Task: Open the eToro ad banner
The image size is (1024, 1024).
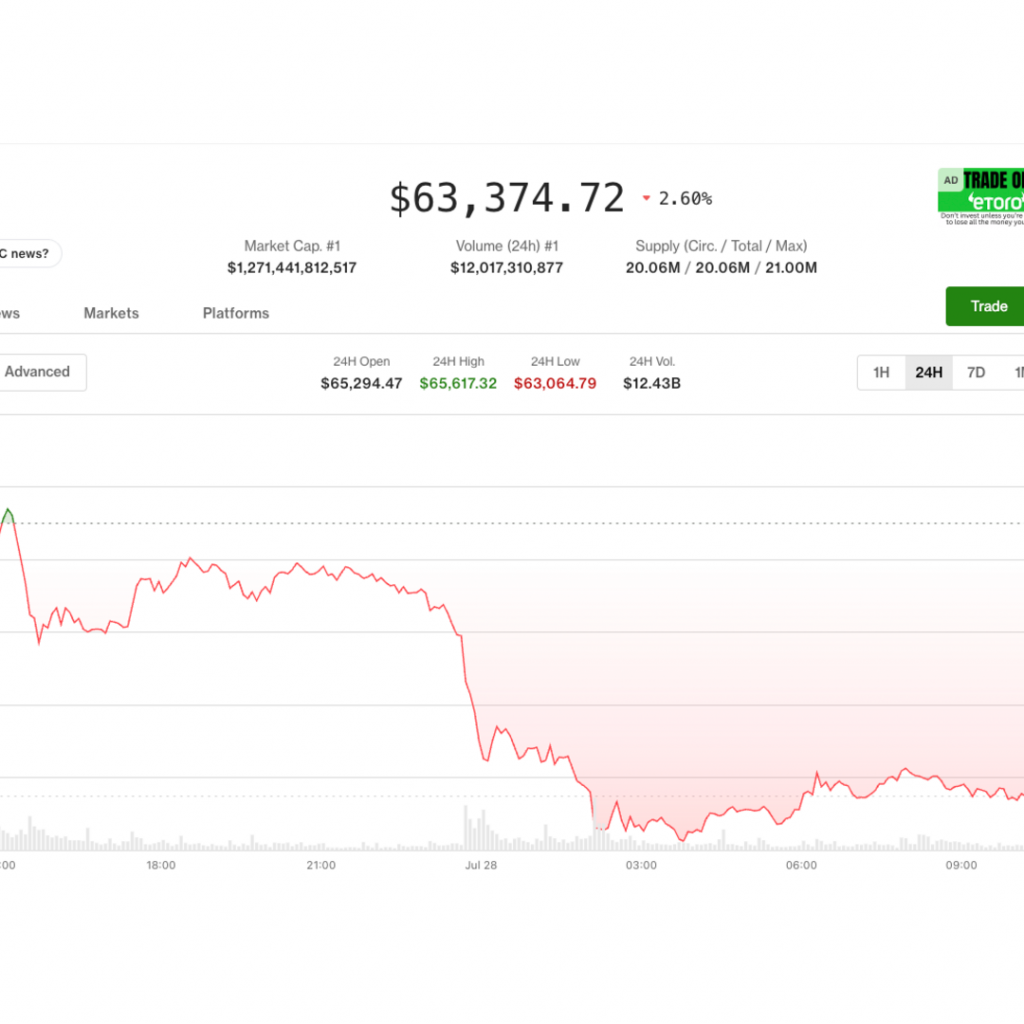Action: tap(981, 197)
